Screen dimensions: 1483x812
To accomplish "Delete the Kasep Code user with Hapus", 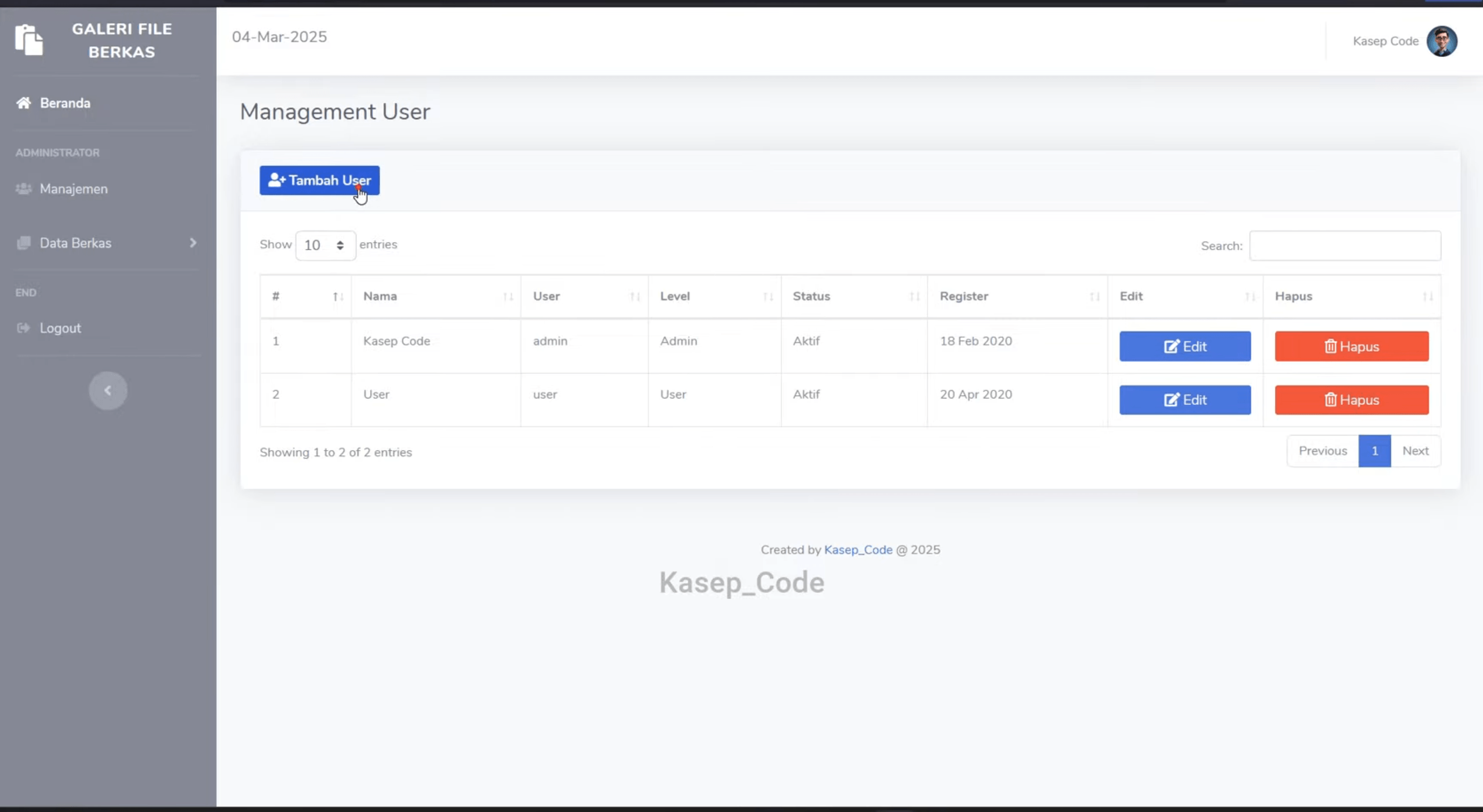I will tap(1351, 346).
